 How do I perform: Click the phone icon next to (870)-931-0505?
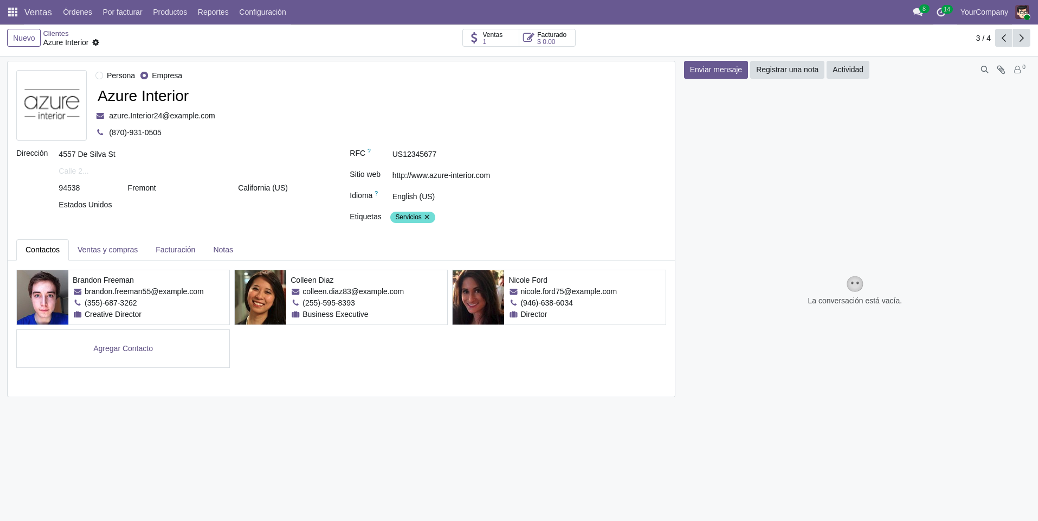(100, 132)
